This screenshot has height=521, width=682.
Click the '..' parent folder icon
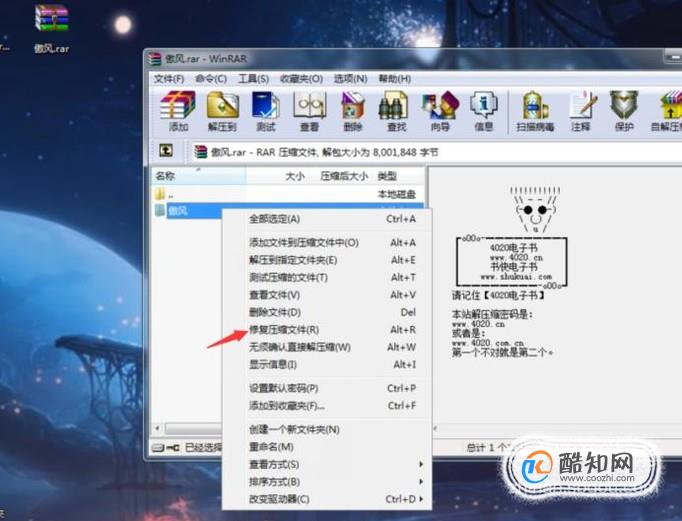[160, 194]
